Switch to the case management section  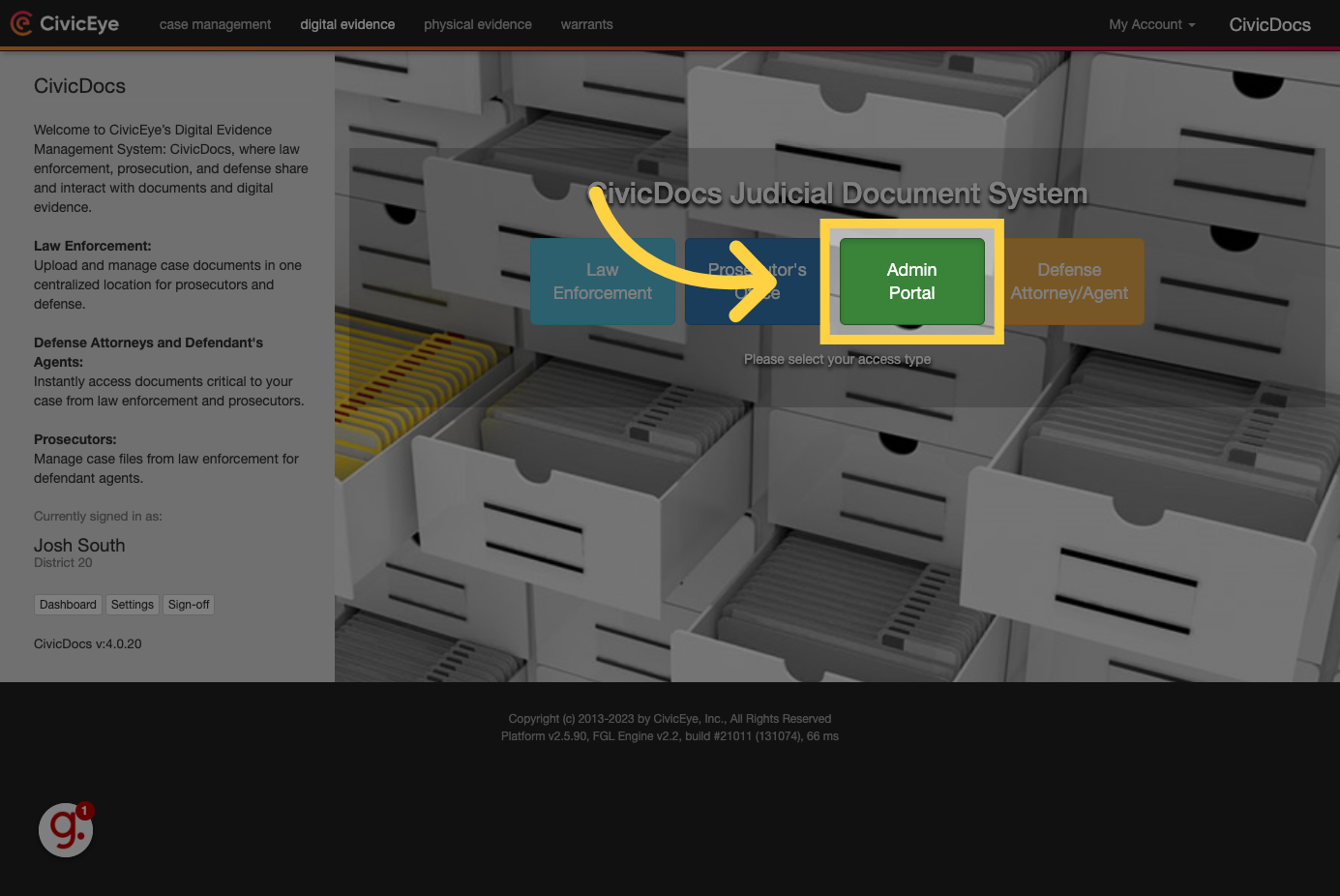tap(215, 24)
